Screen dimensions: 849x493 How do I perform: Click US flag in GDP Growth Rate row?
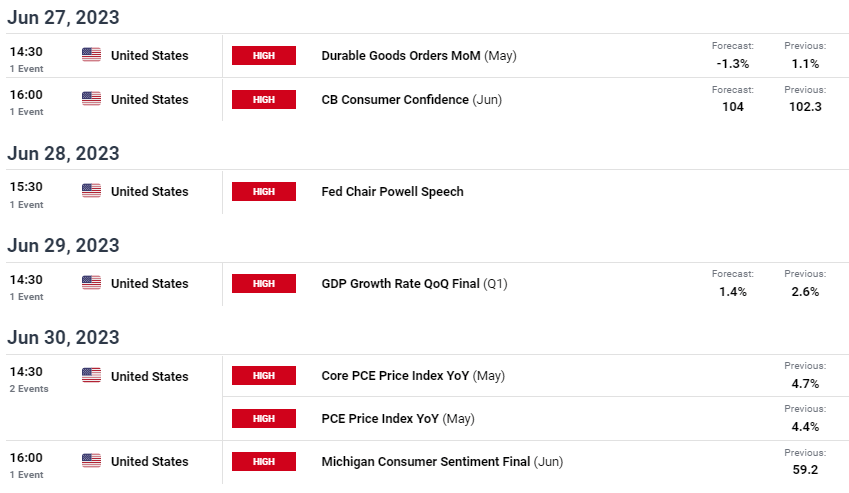(92, 282)
